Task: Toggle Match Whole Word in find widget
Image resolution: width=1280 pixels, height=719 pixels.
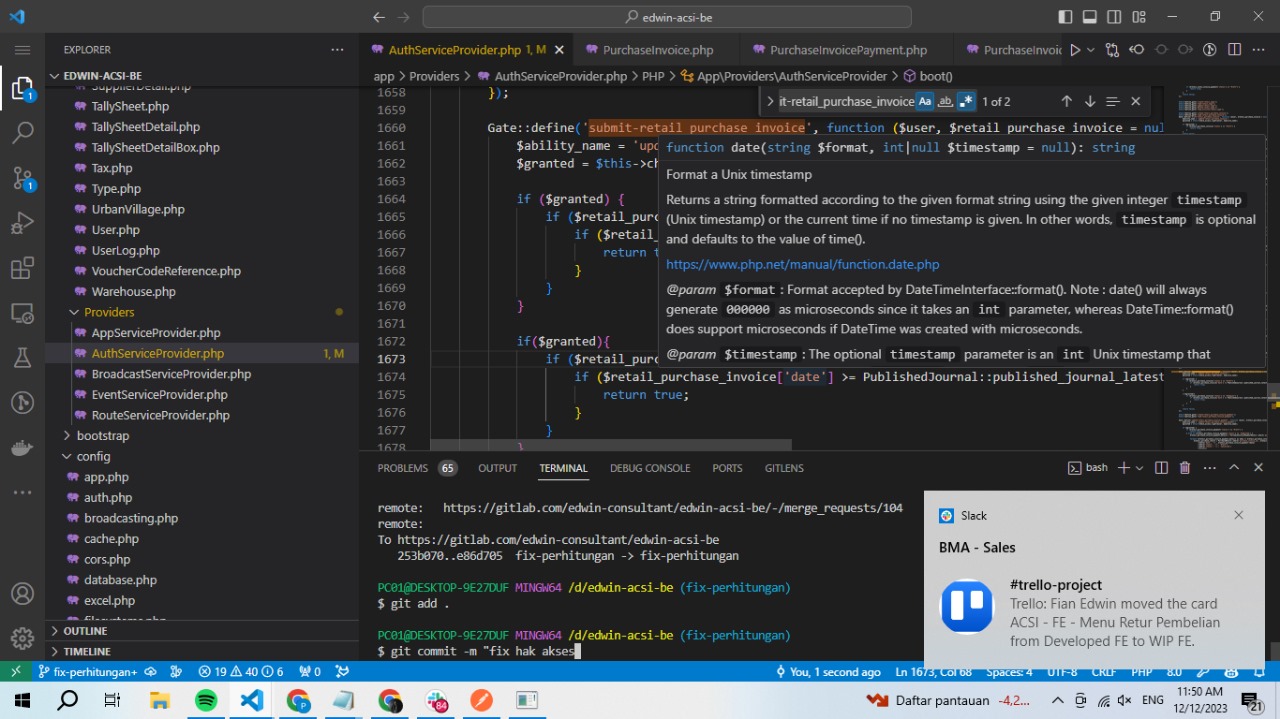Action: tap(945, 101)
